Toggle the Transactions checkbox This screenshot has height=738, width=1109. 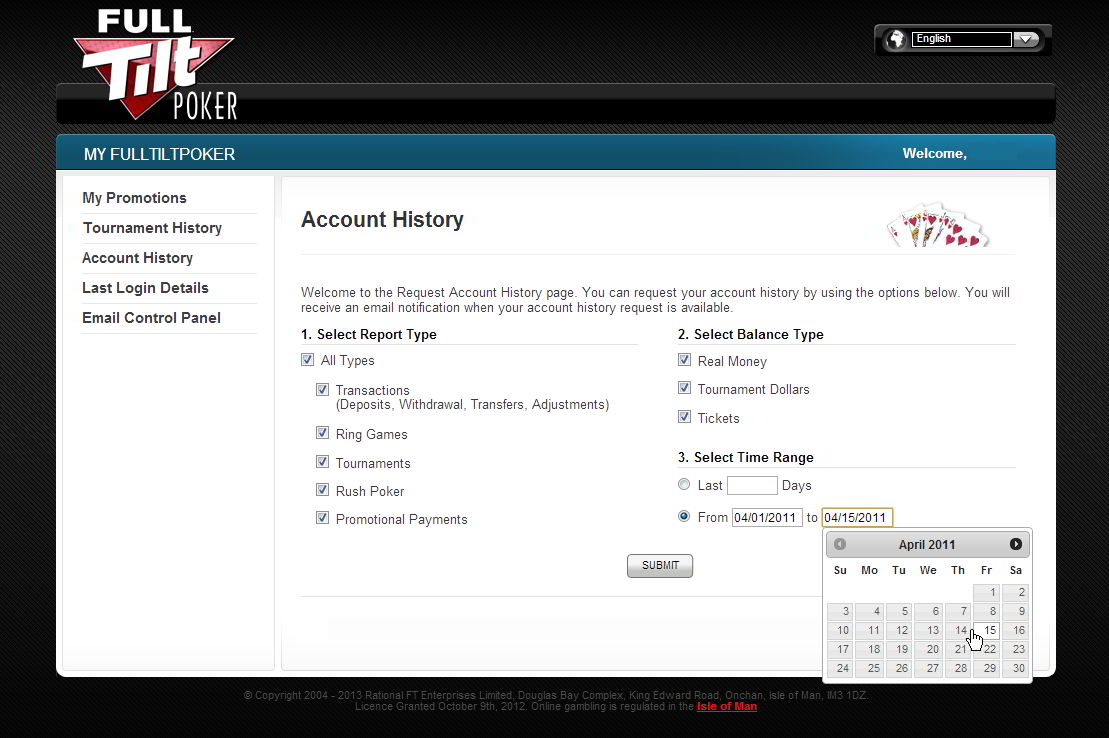323,389
